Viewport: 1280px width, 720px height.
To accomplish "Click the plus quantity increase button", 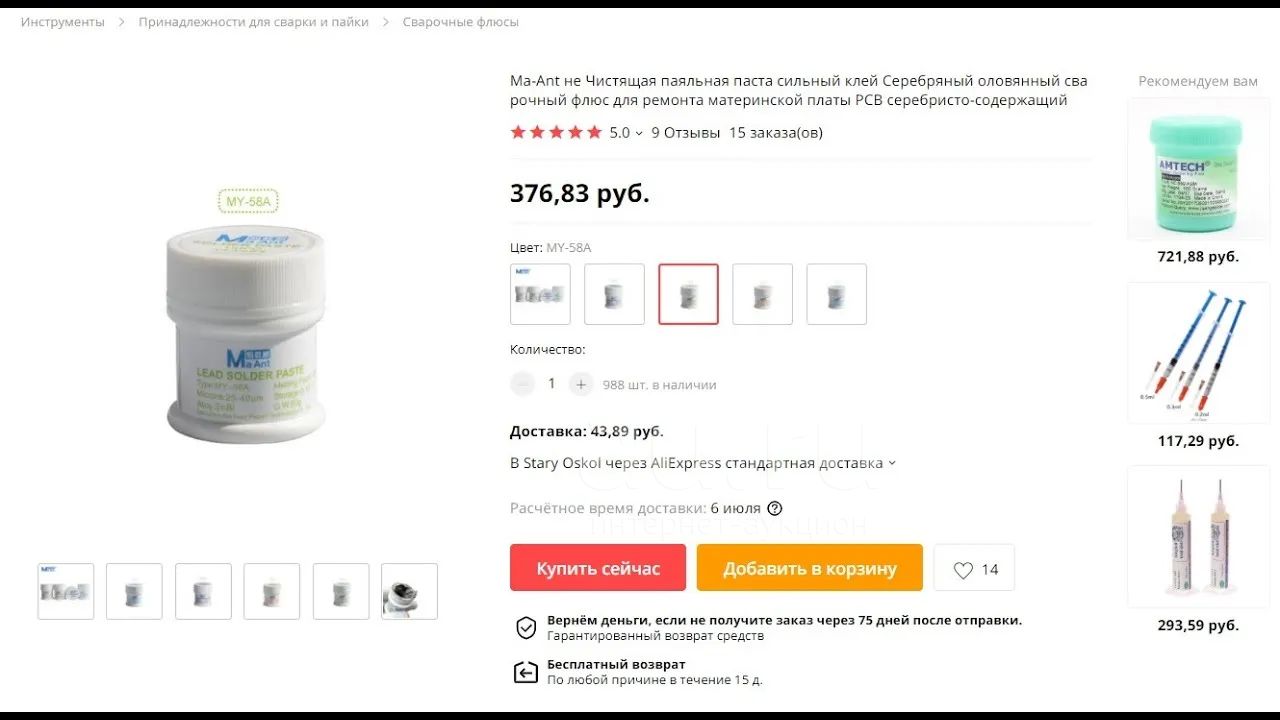I will [581, 384].
